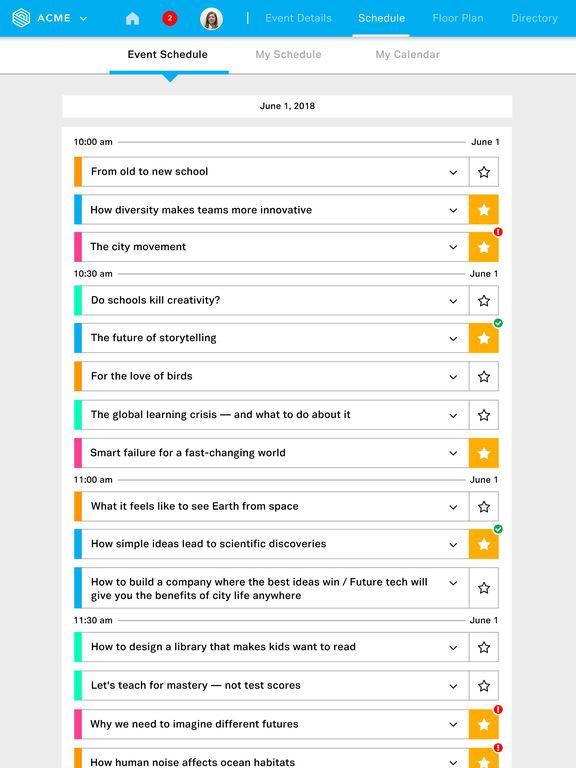Click the orange color bar of What it feels like to see Earth from space

[77, 506]
